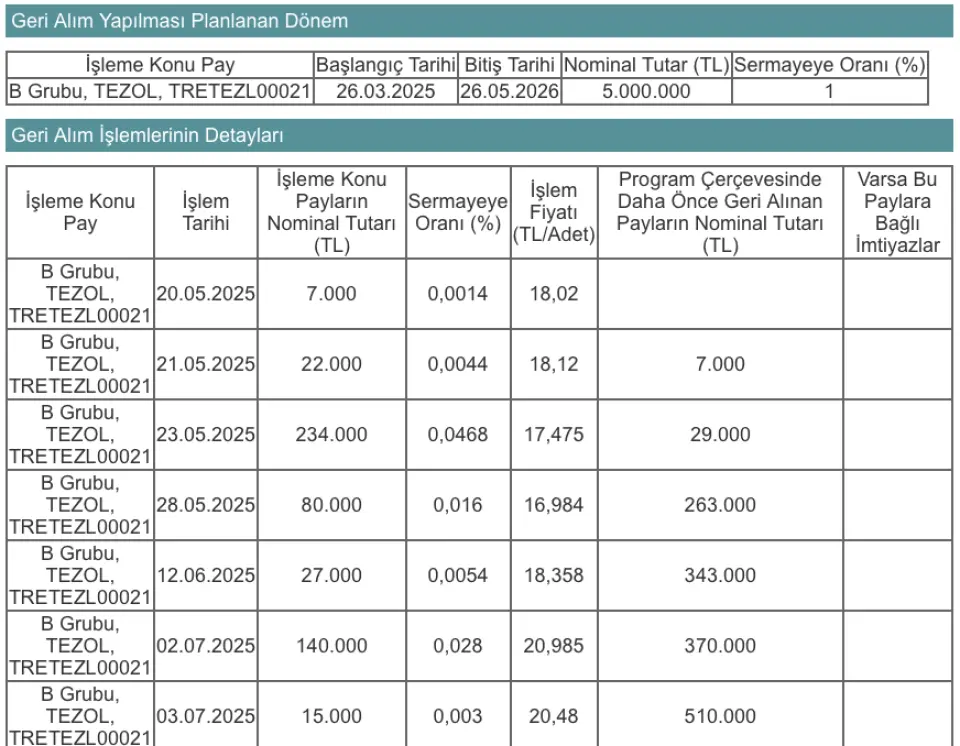Select the previously repurchased amount 343.000
This screenshot has height=746, width=960.
point(720,576)
